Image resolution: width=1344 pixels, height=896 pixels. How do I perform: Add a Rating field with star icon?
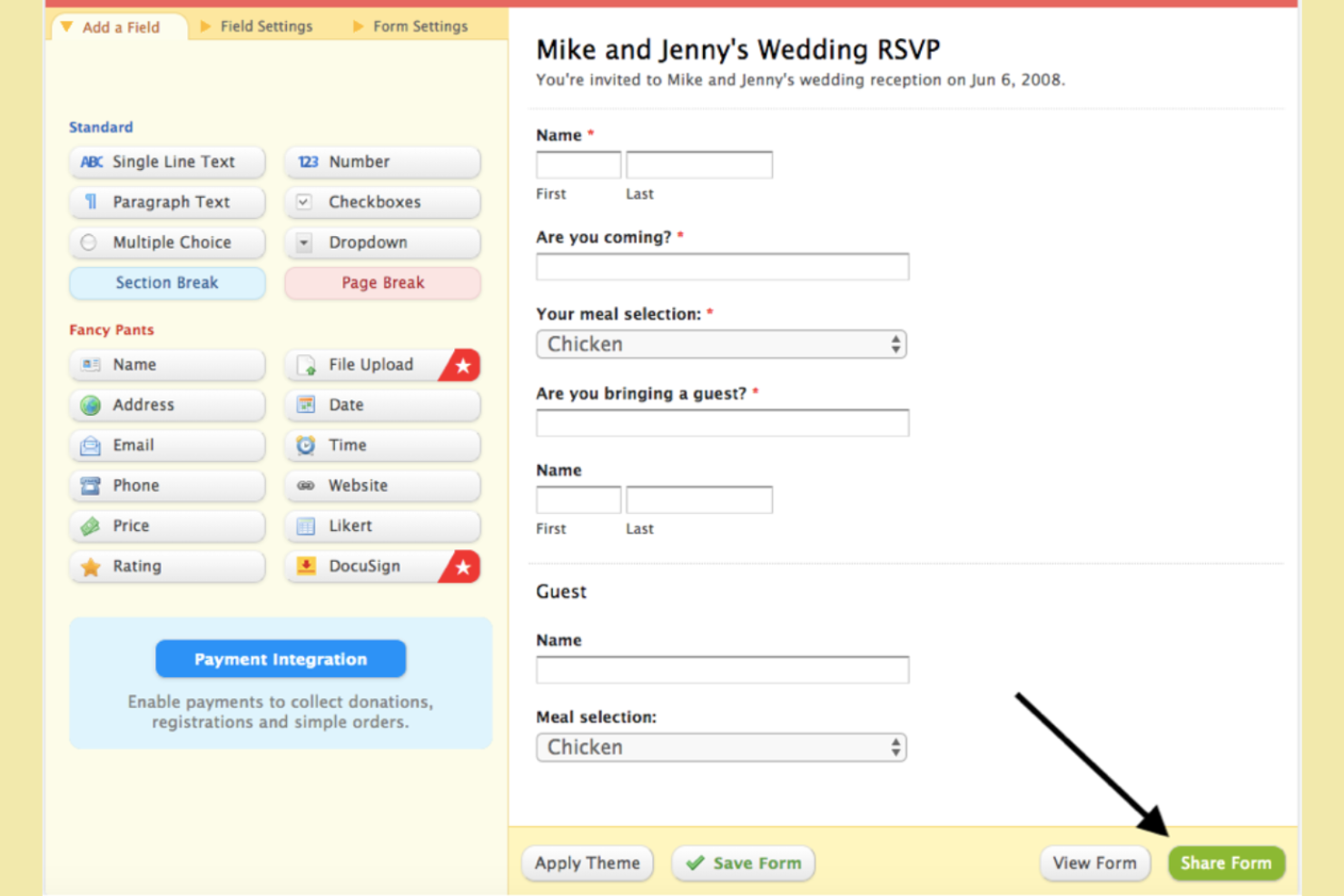pyautogui.click(x=167, y=566)
